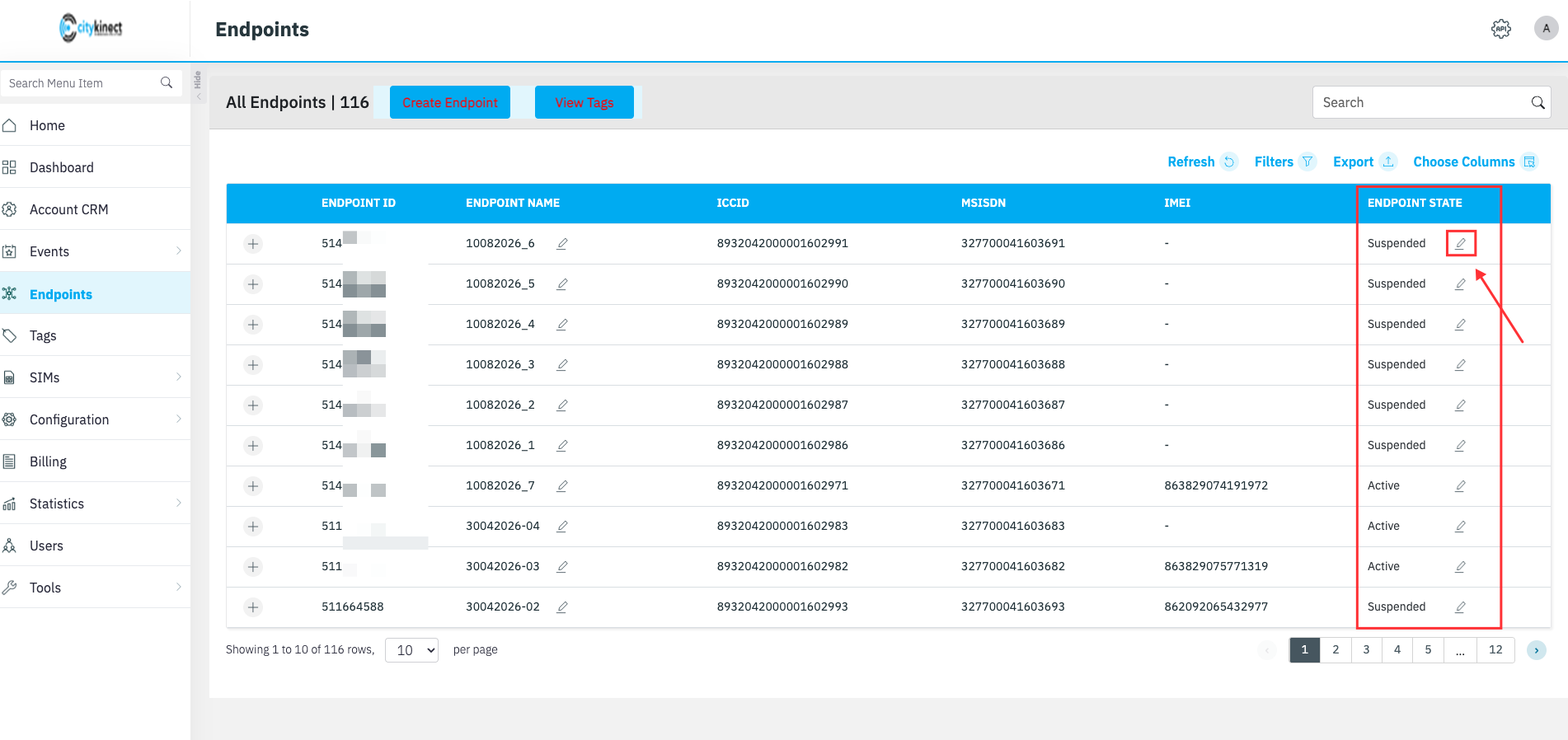Edit Active state of endpoint 30042026-04

(x=1460, y=527)
